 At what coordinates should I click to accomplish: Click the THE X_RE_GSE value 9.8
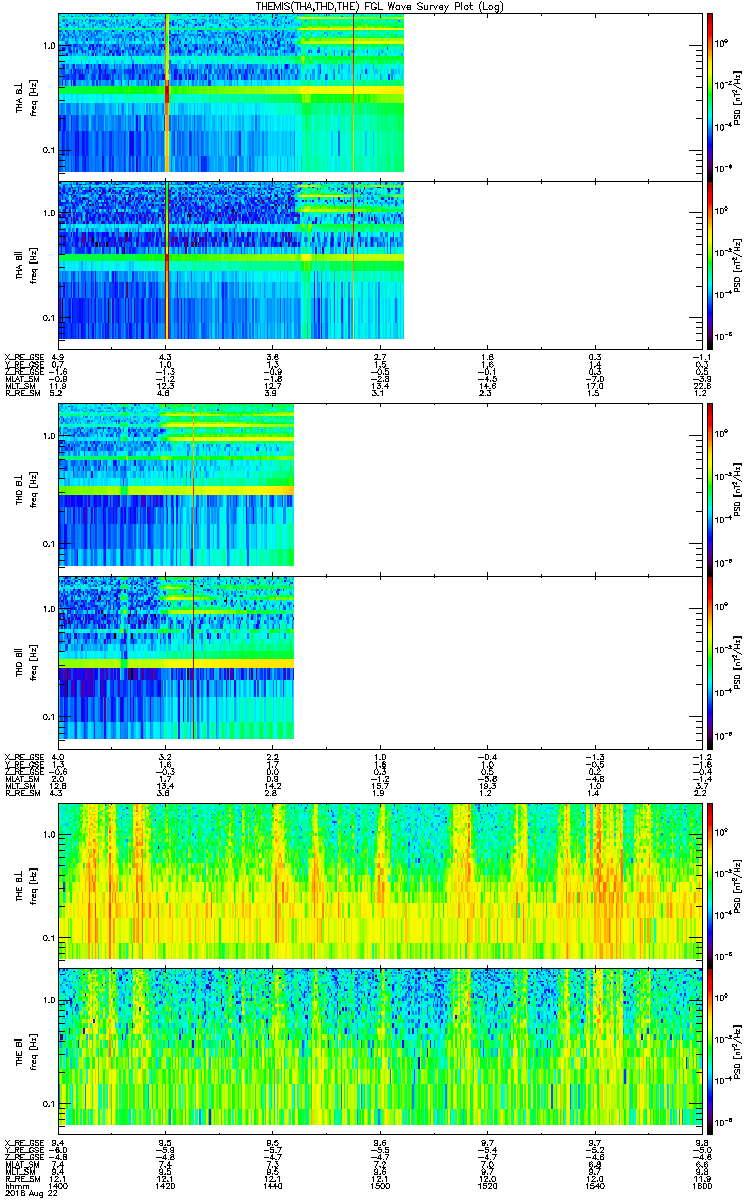tap(701, 1141)
